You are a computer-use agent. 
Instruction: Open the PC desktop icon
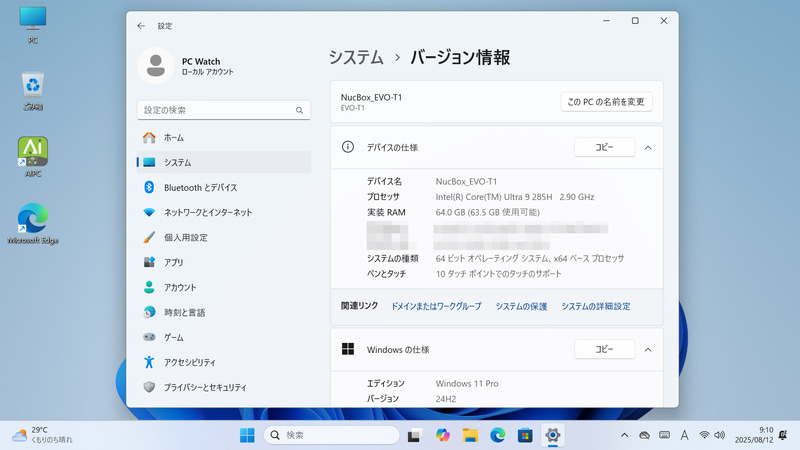33,24
